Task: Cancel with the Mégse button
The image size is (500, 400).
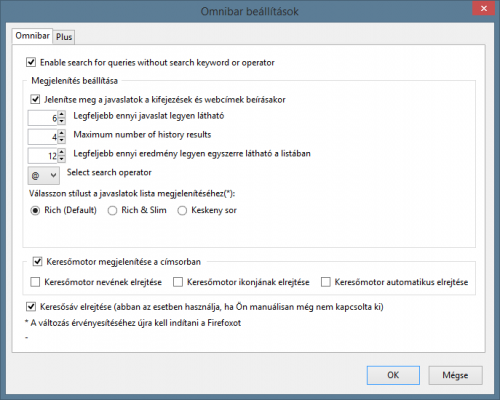Action: pyautogui.click(x=455, y=375)
